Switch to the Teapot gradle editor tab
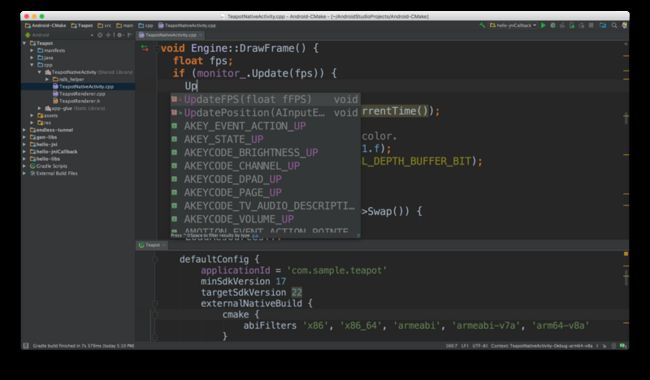 (152, 245)
